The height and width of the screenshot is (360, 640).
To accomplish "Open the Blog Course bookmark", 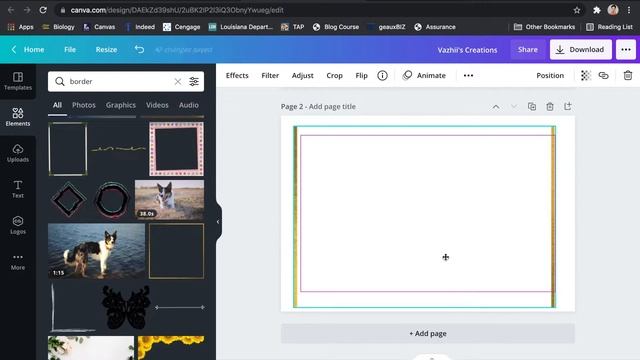I will point(336,27).
